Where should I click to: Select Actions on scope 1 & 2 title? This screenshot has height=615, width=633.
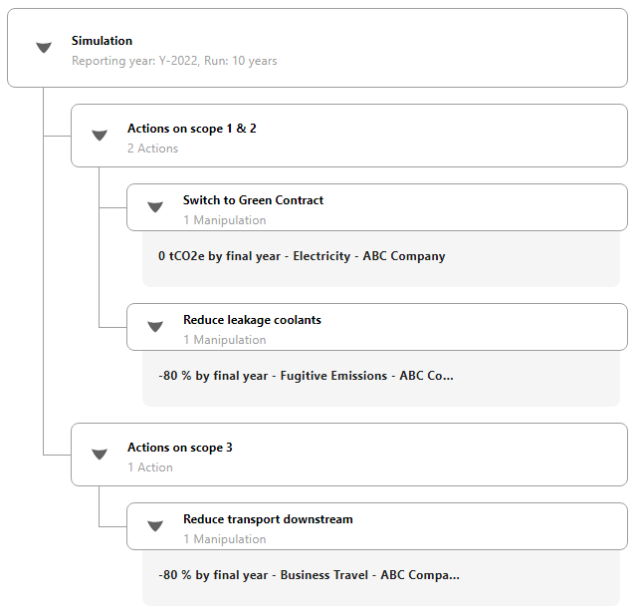point(192,128)
